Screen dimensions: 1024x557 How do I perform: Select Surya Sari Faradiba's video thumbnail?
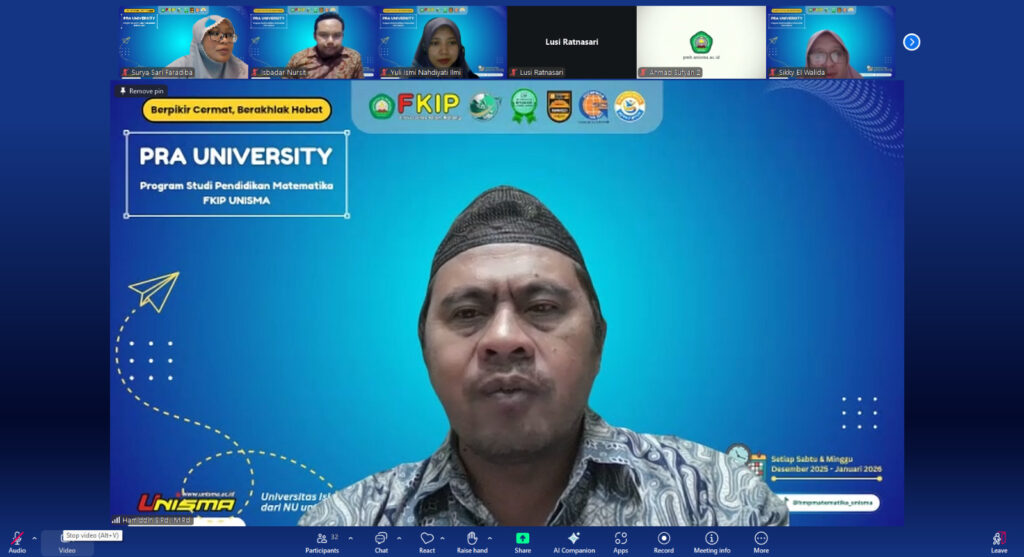click(x=184, y=42)
